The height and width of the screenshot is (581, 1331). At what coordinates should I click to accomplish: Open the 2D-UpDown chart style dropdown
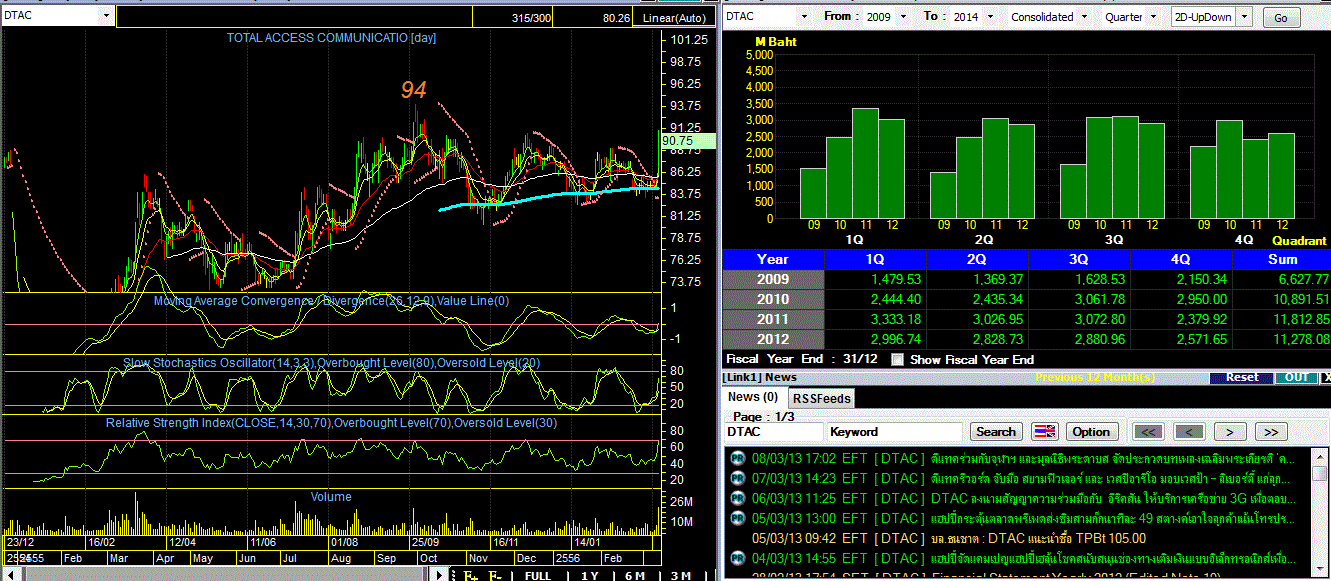[x=1245, y=17]
